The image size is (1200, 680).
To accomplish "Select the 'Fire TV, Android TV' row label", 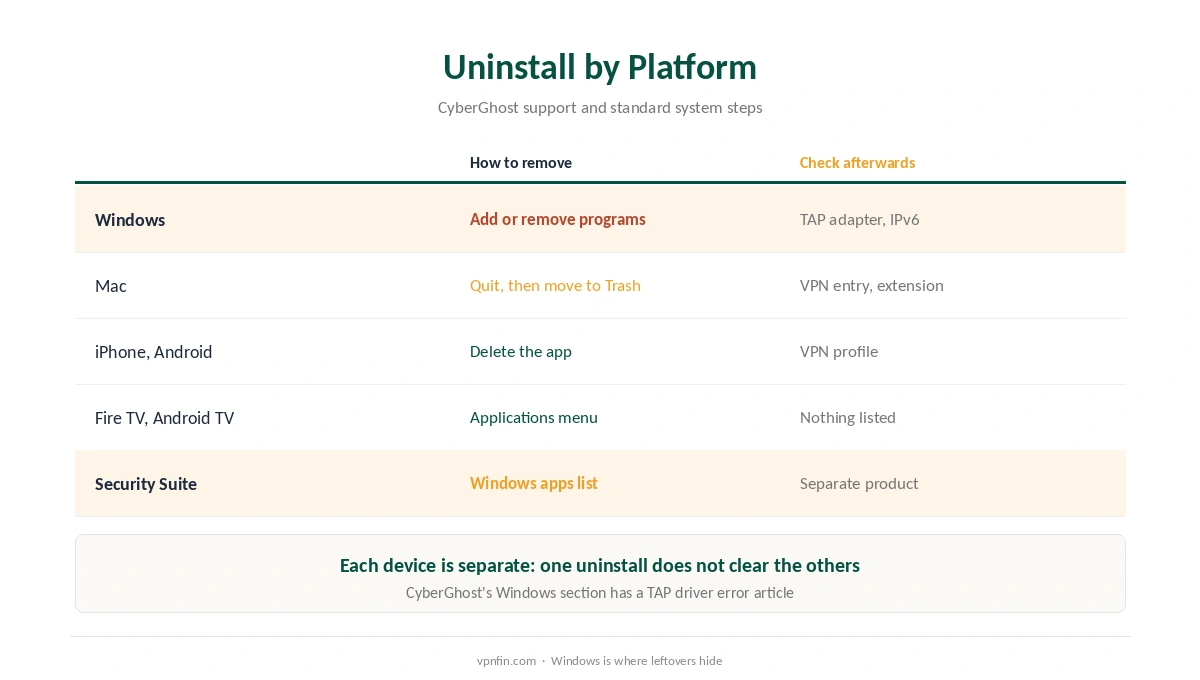I will point(165,418).
